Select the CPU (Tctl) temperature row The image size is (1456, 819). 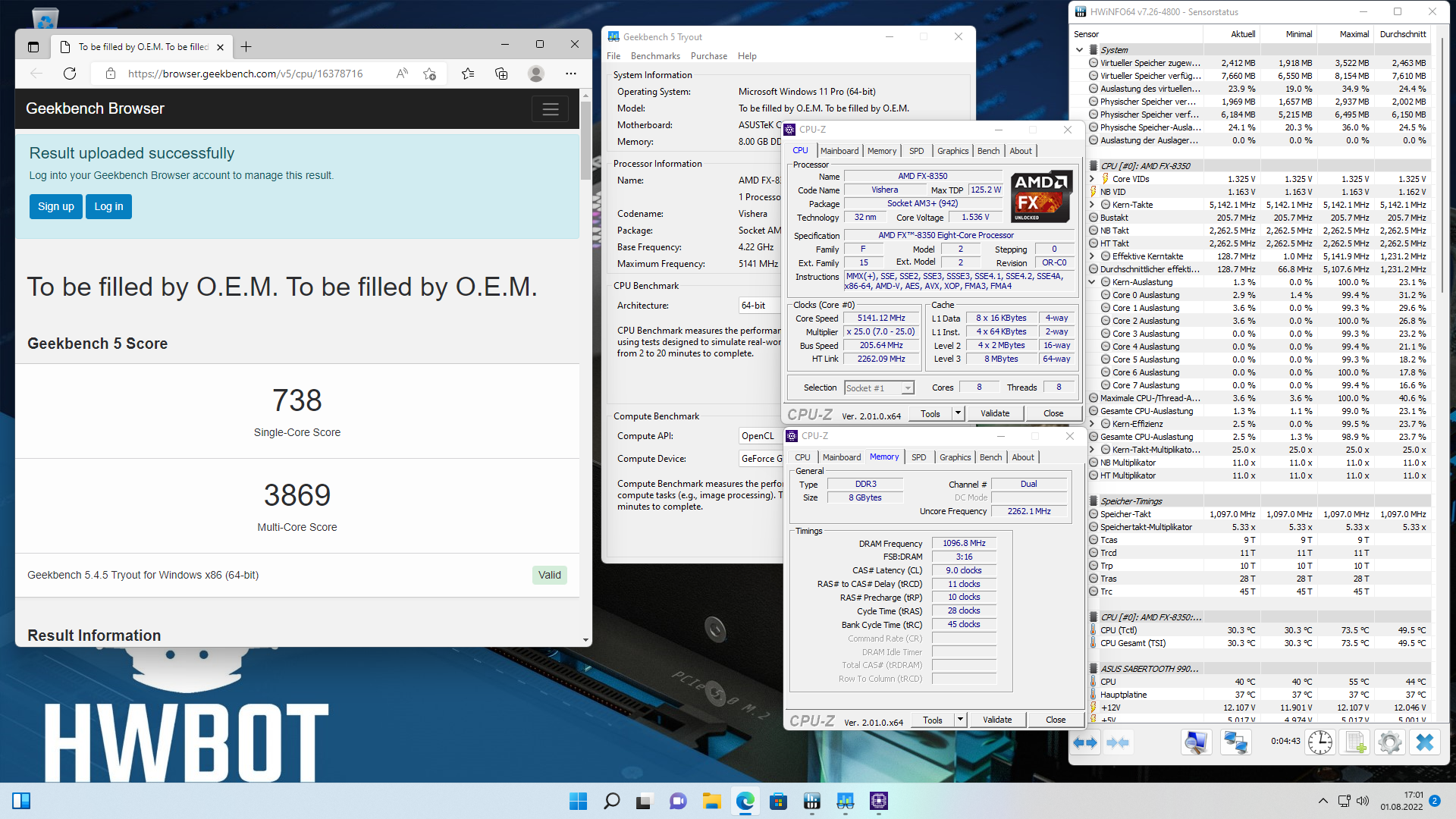[1259, 630]
